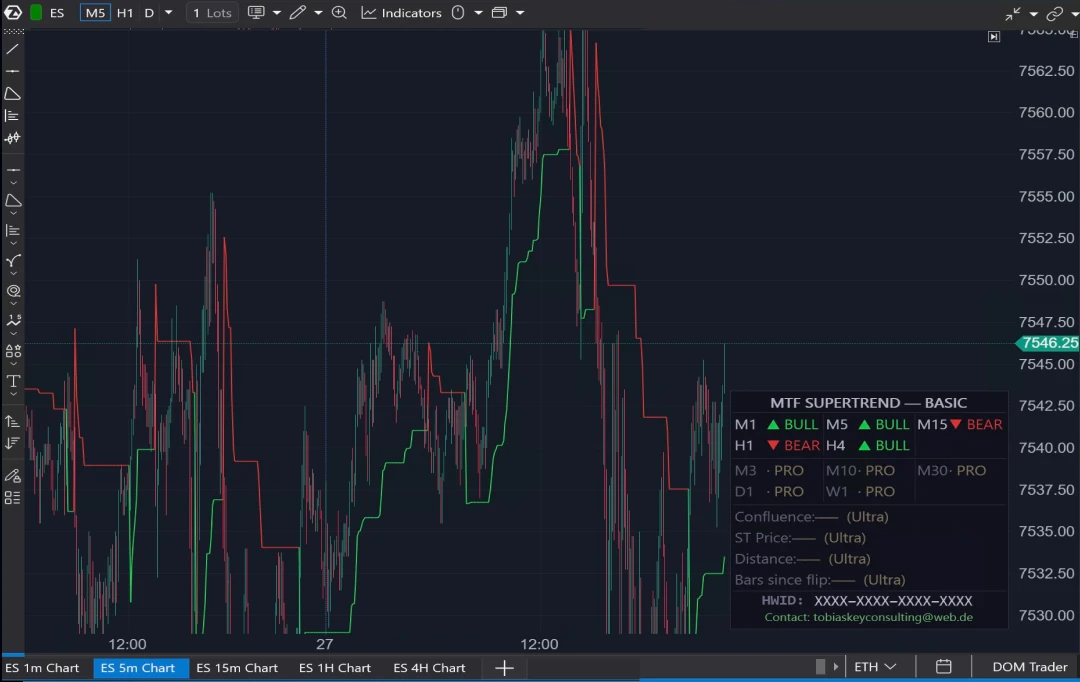Open the drawings object list icon

(x=12, y=497)
